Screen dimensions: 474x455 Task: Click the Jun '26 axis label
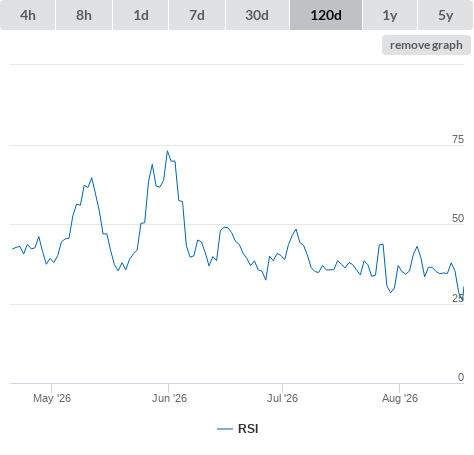[169, 398]
